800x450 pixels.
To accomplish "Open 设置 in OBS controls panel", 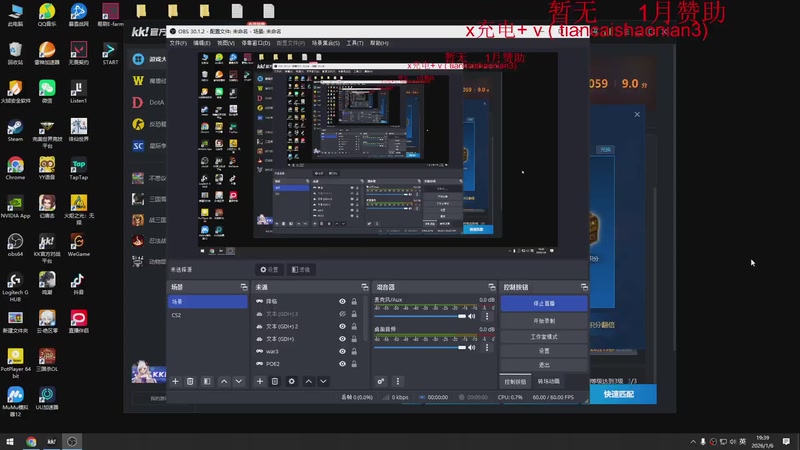I will [544, 351].
